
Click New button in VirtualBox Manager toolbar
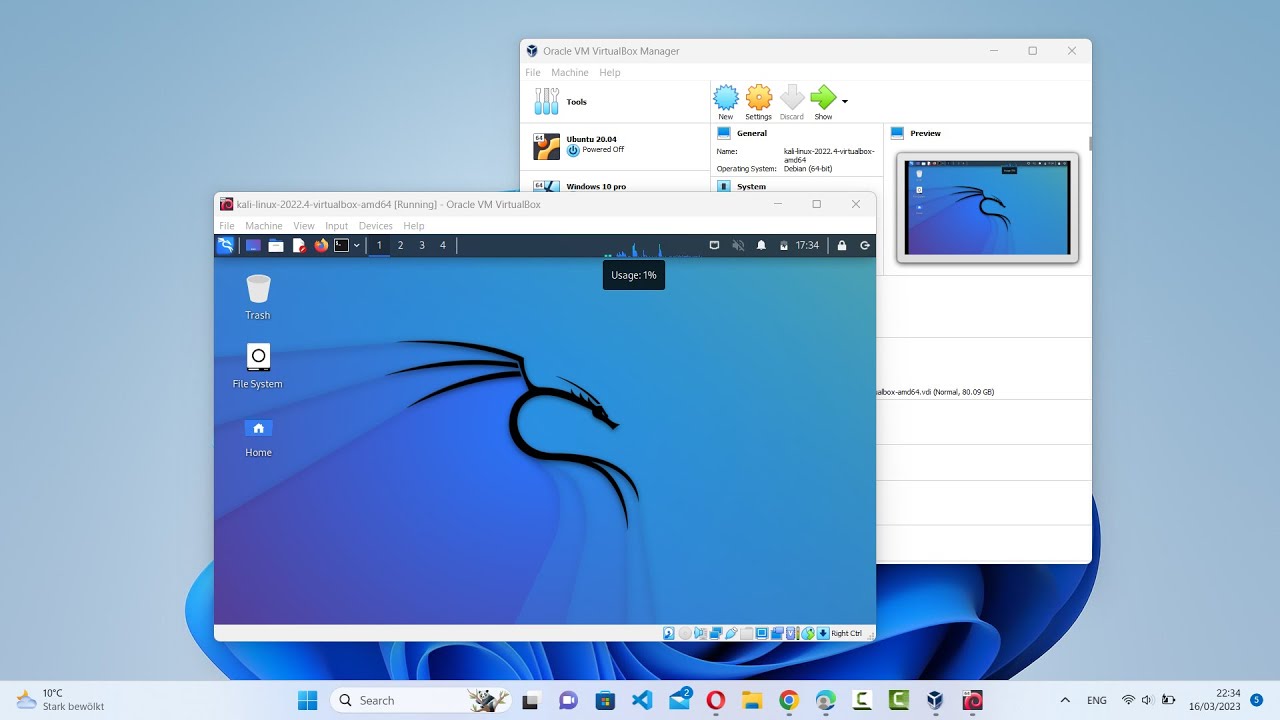(x=726, y=102)
